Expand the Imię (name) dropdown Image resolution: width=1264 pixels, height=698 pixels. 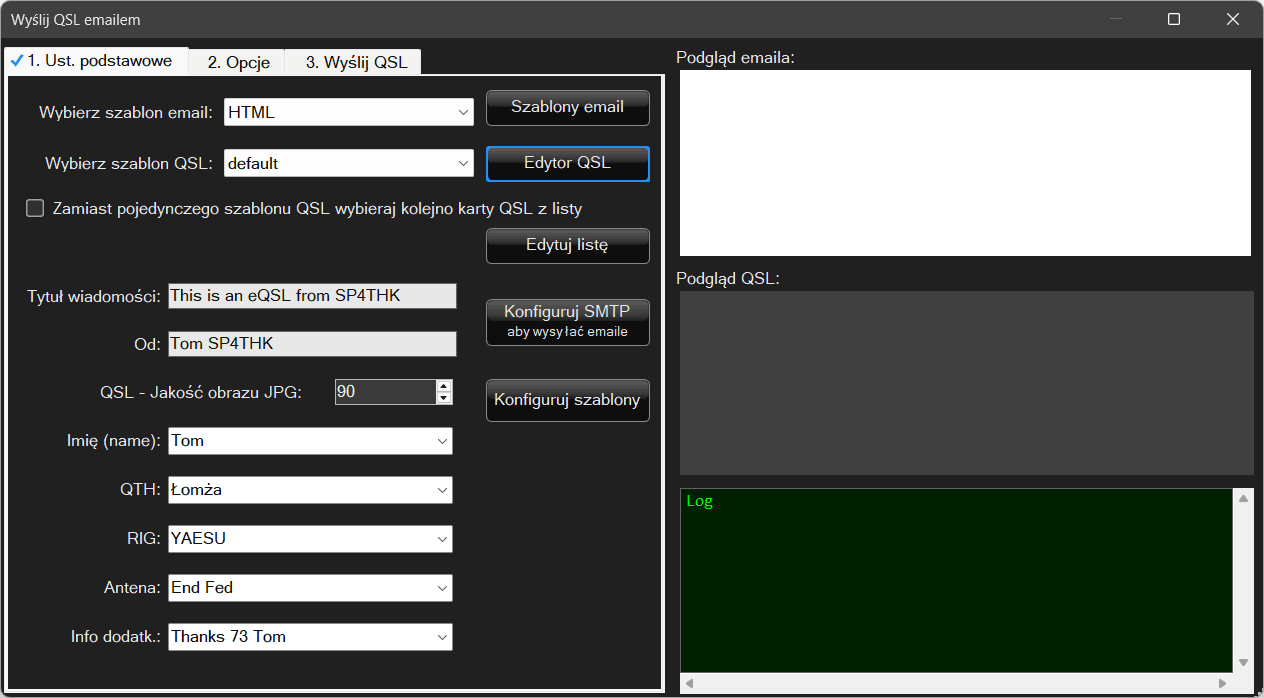coord(442,441)
